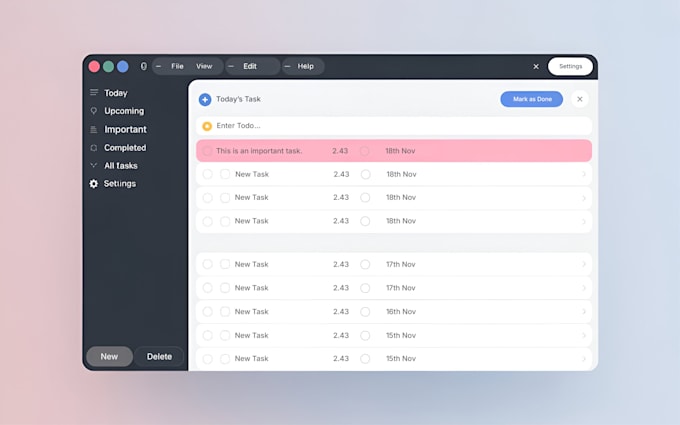Click the blue window control dot
Viewport: 680px width, 425px height.
[x=123, y=66]
